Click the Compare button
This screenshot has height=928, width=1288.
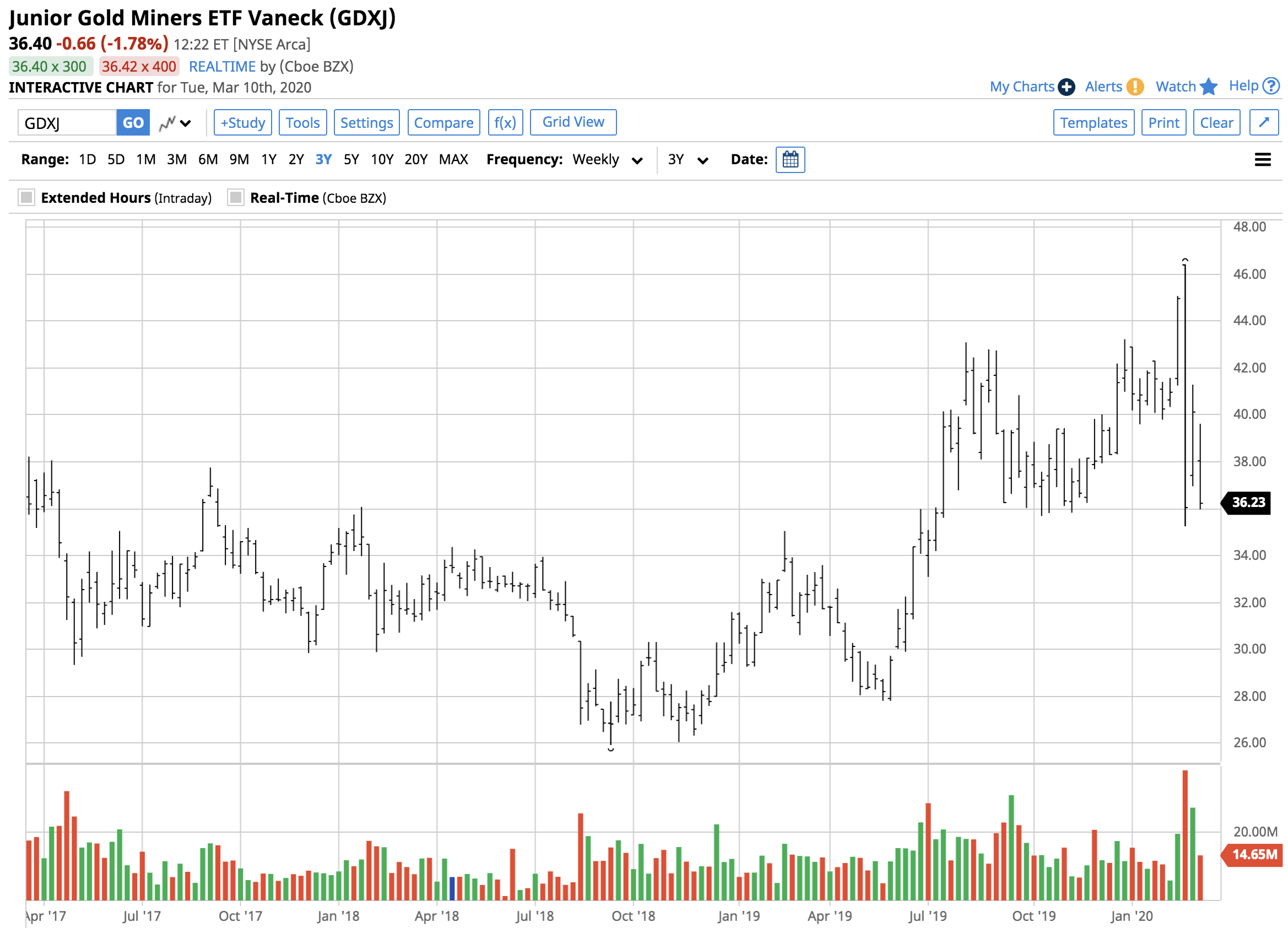(443, 123)
